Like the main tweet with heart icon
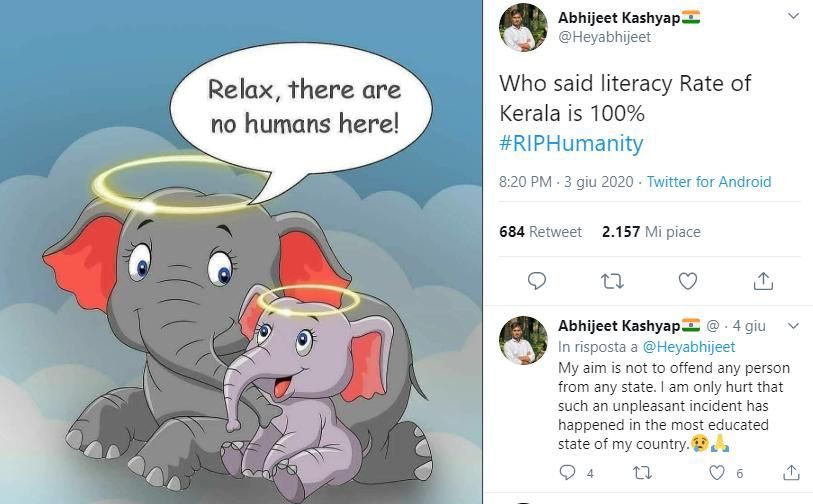This screenshot has height=504, width=813. pos(688,281)
